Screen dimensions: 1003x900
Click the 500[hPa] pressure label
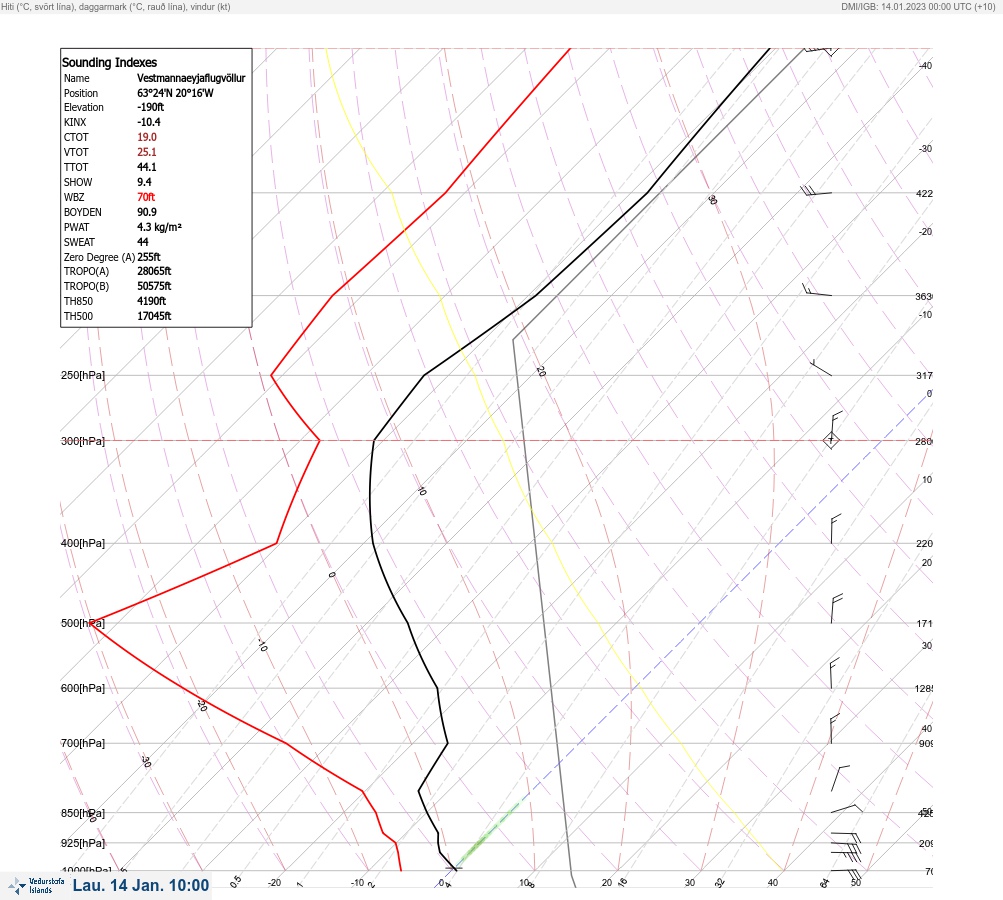(x=83, y=623)
